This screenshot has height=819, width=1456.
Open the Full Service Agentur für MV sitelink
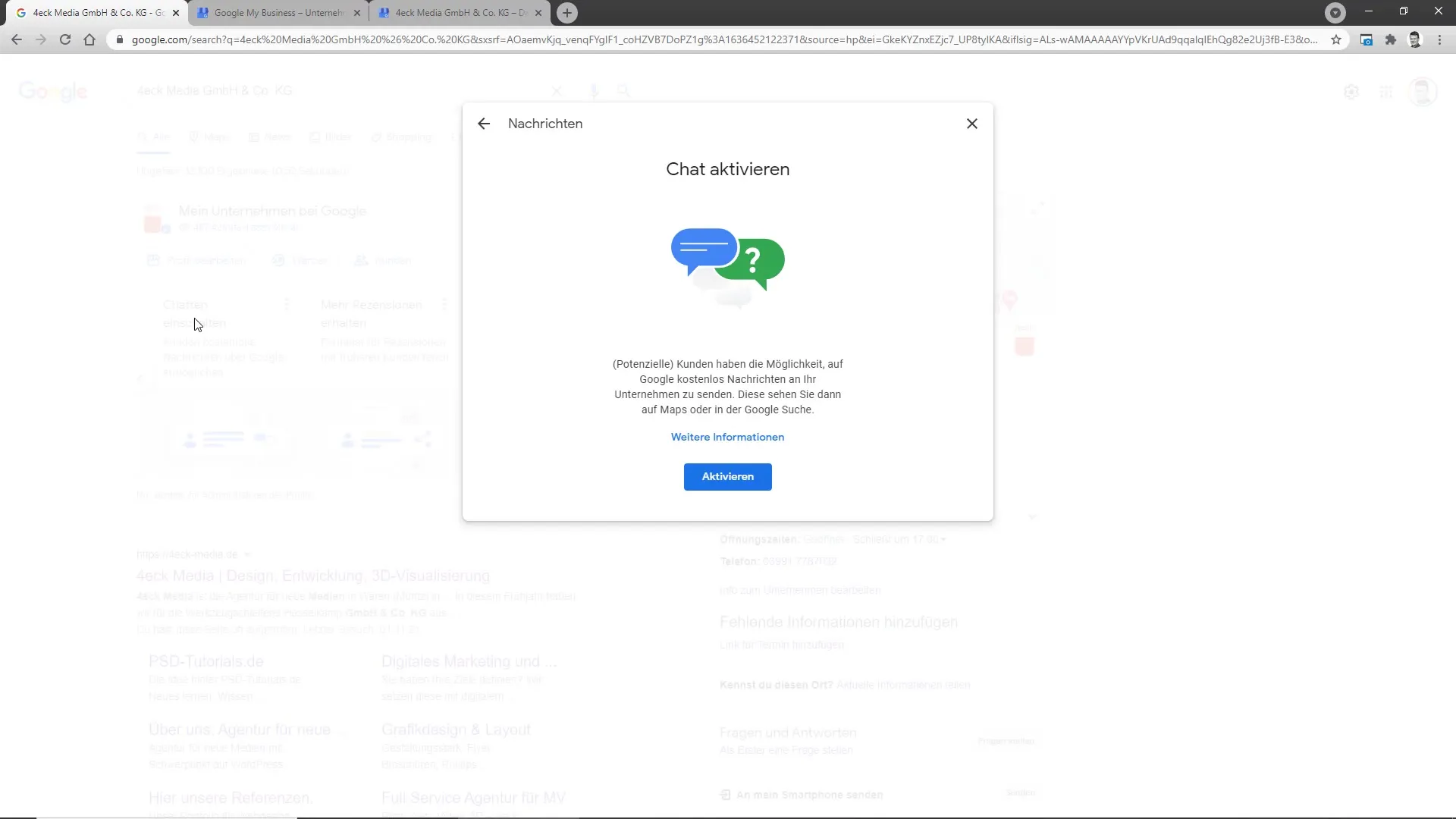pos(473,798)
